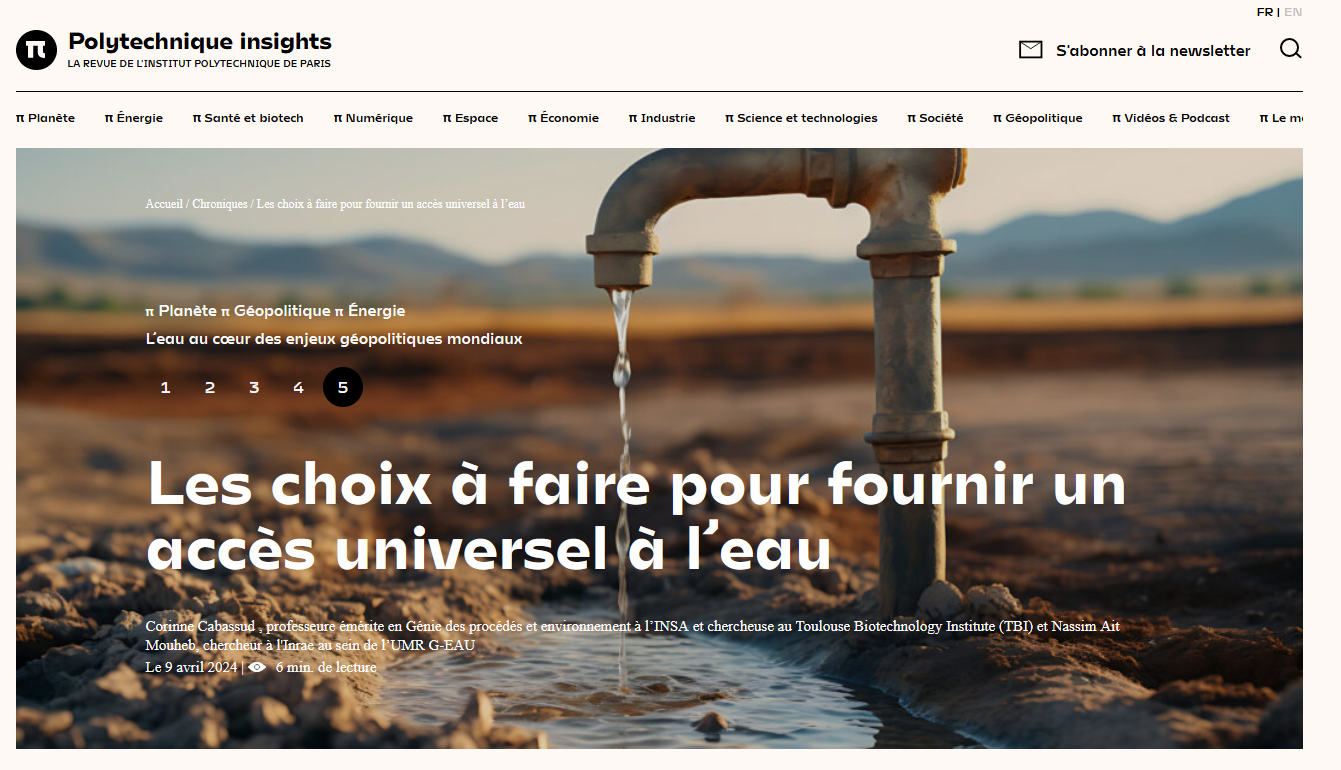
Task: Go to Santé et biotech section
Action: pyautogui.click(x=248, y=118)
